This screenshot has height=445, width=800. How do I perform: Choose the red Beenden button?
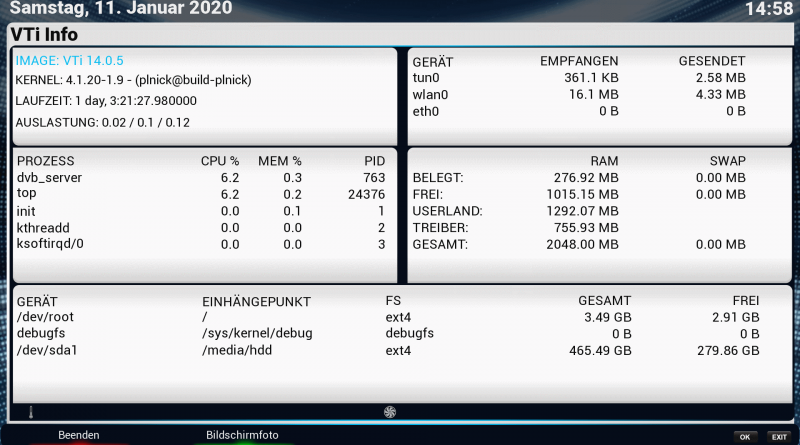tap(79, 435)
